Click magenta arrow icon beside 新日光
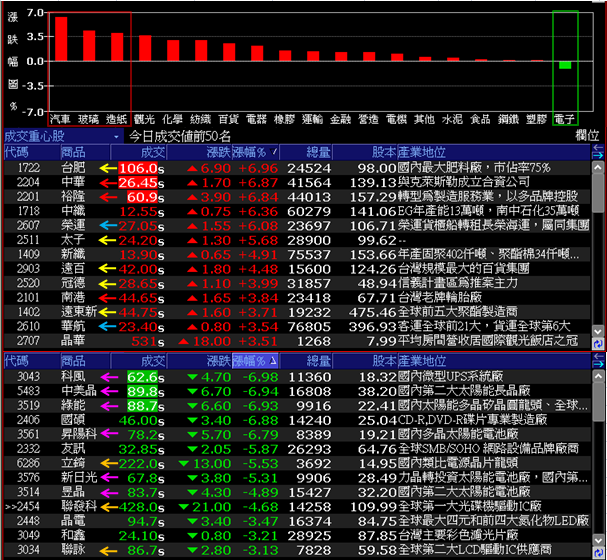Viewport: 607px width, 560px height. tap(109, 478)
